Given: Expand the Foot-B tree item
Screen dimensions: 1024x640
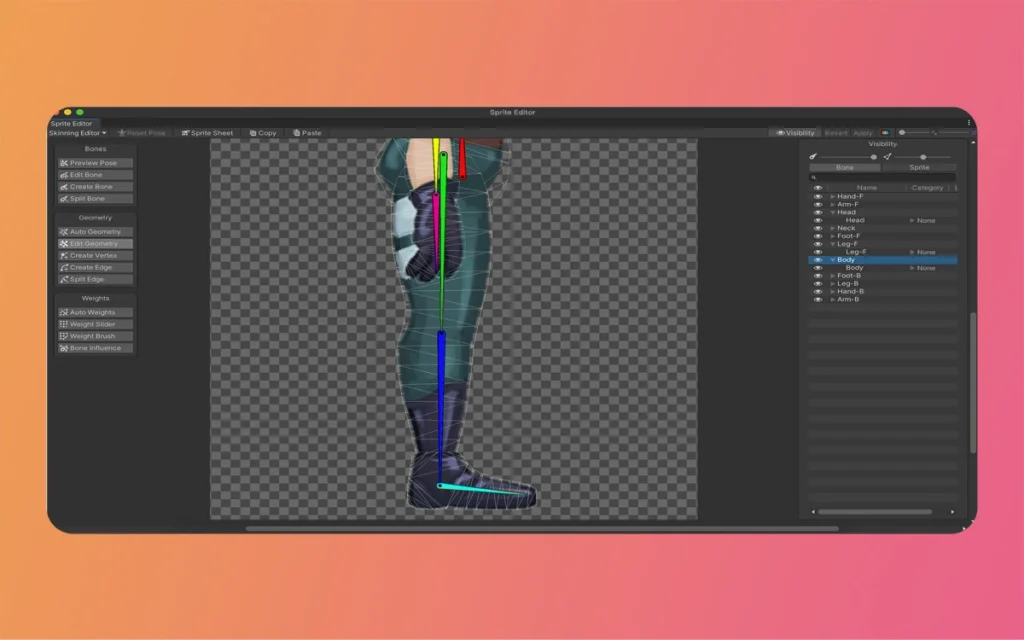Looking at the screenshot, I should pyautogui.click(x=833, y=274).
